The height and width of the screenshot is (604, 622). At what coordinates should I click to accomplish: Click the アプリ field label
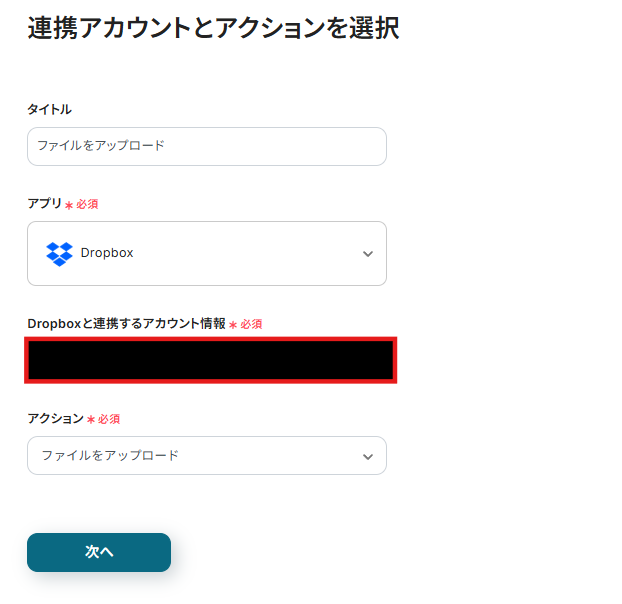click(44, 203)
